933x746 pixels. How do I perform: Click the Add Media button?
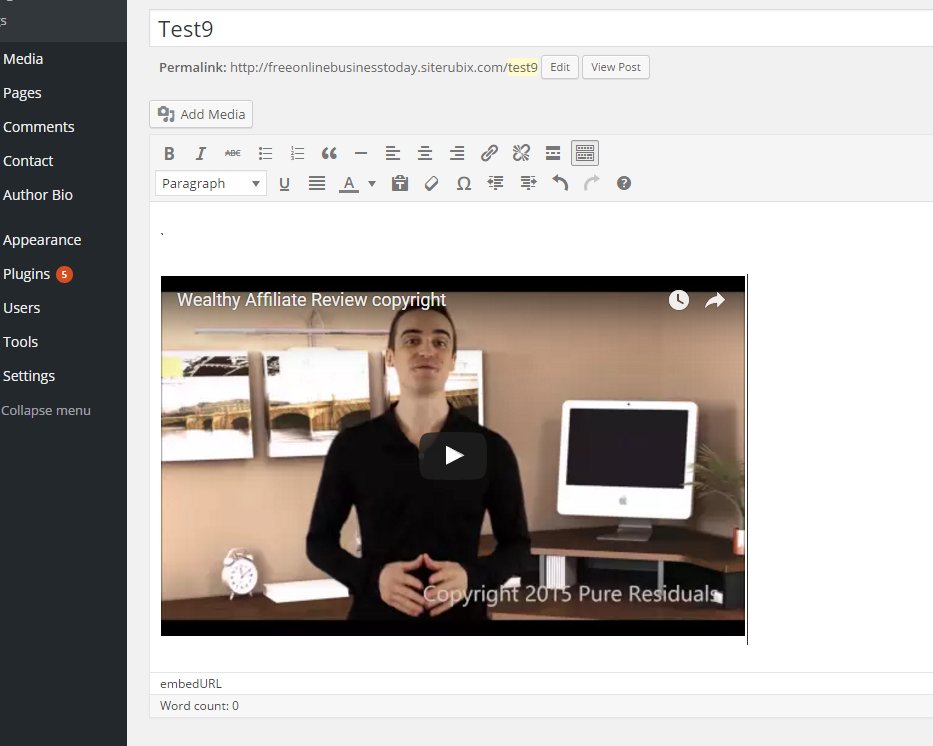click(x=201, y=114)
